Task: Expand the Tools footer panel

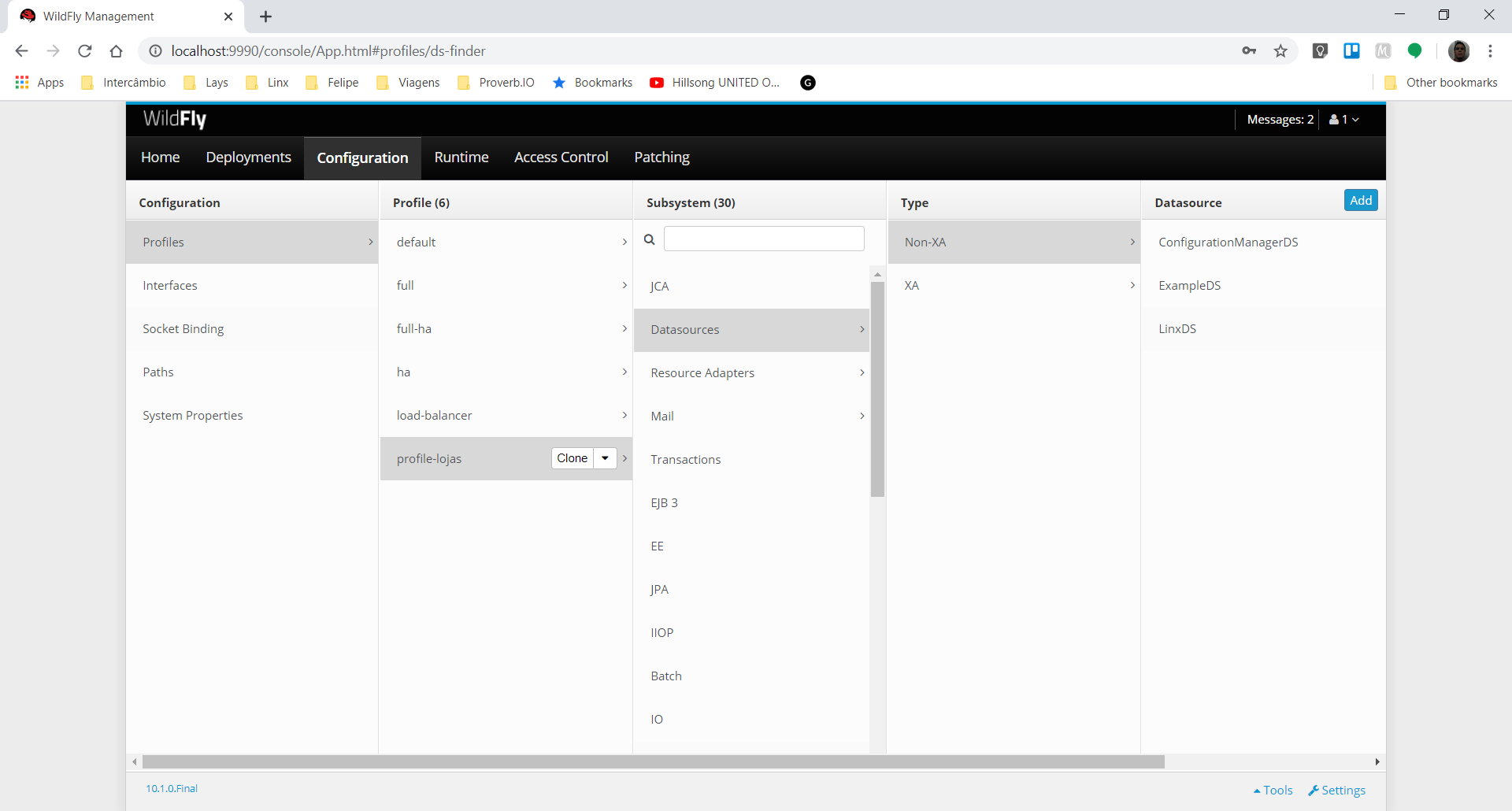Action: point(1273,791)
